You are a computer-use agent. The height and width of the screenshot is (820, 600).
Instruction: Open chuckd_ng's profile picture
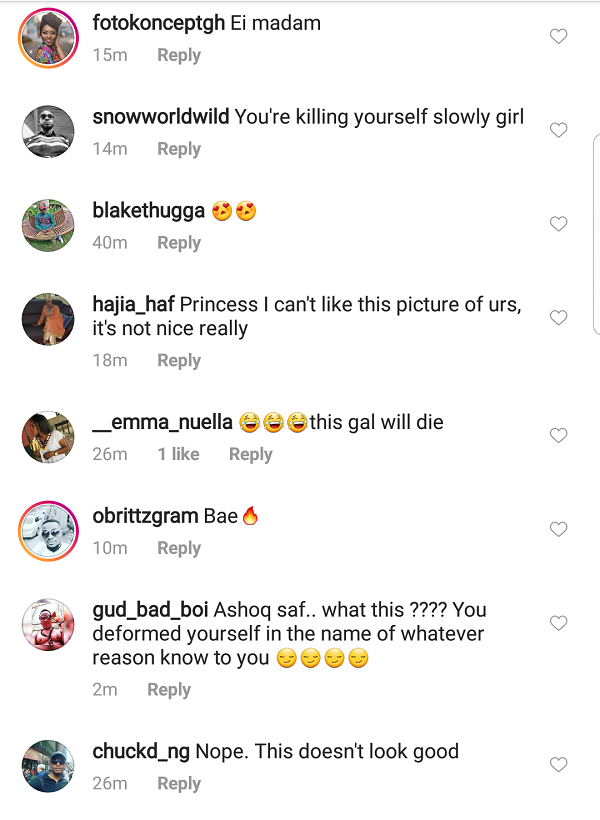pyautogui.click(x=48, y=766)
